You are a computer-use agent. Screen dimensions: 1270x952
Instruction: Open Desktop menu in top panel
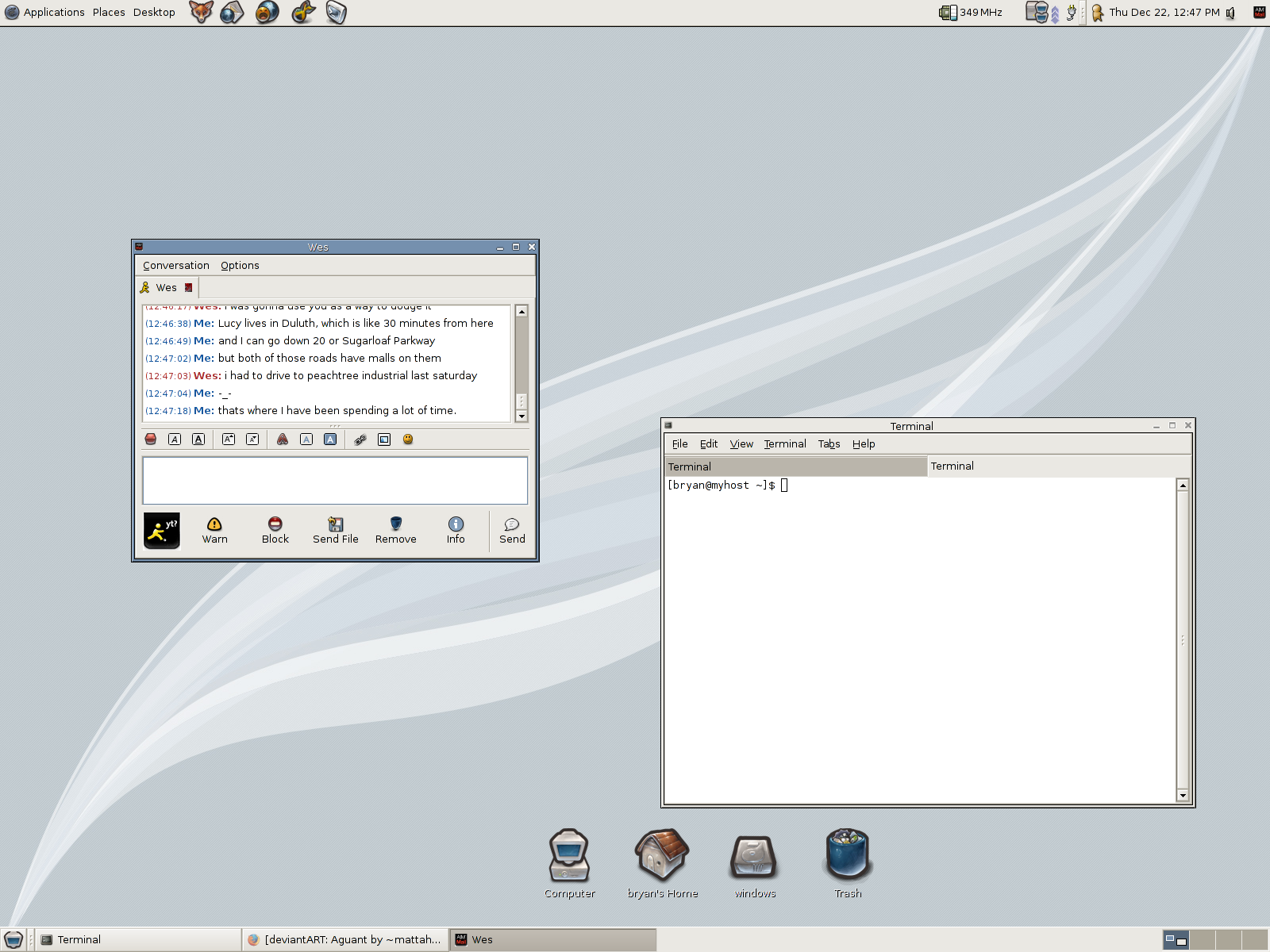tap(154, 12)
